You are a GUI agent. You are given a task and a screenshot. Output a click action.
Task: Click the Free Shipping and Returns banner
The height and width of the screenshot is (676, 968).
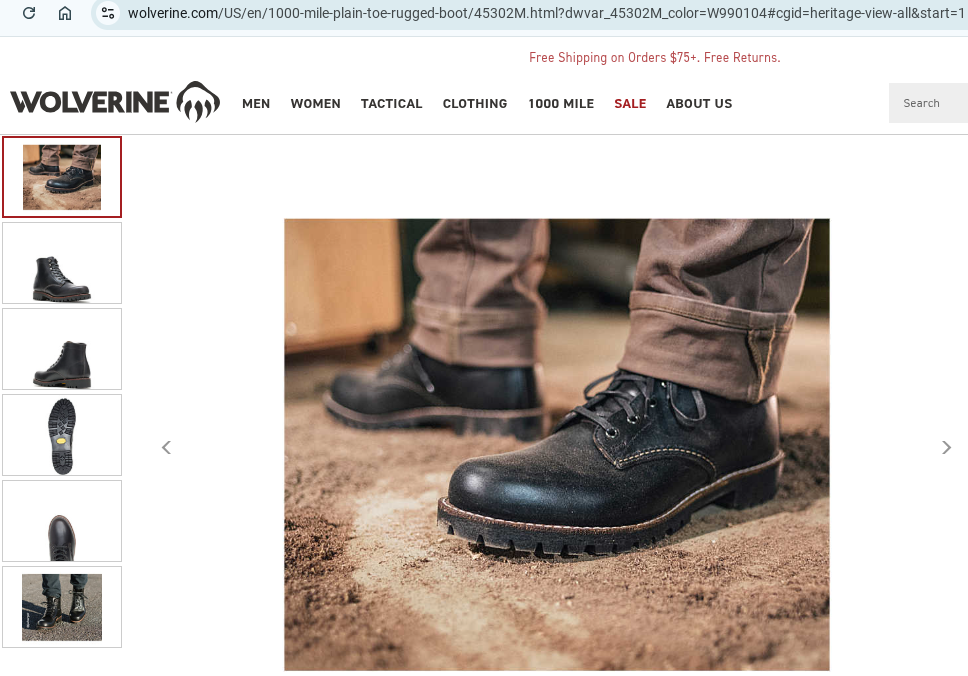(654, 57)
